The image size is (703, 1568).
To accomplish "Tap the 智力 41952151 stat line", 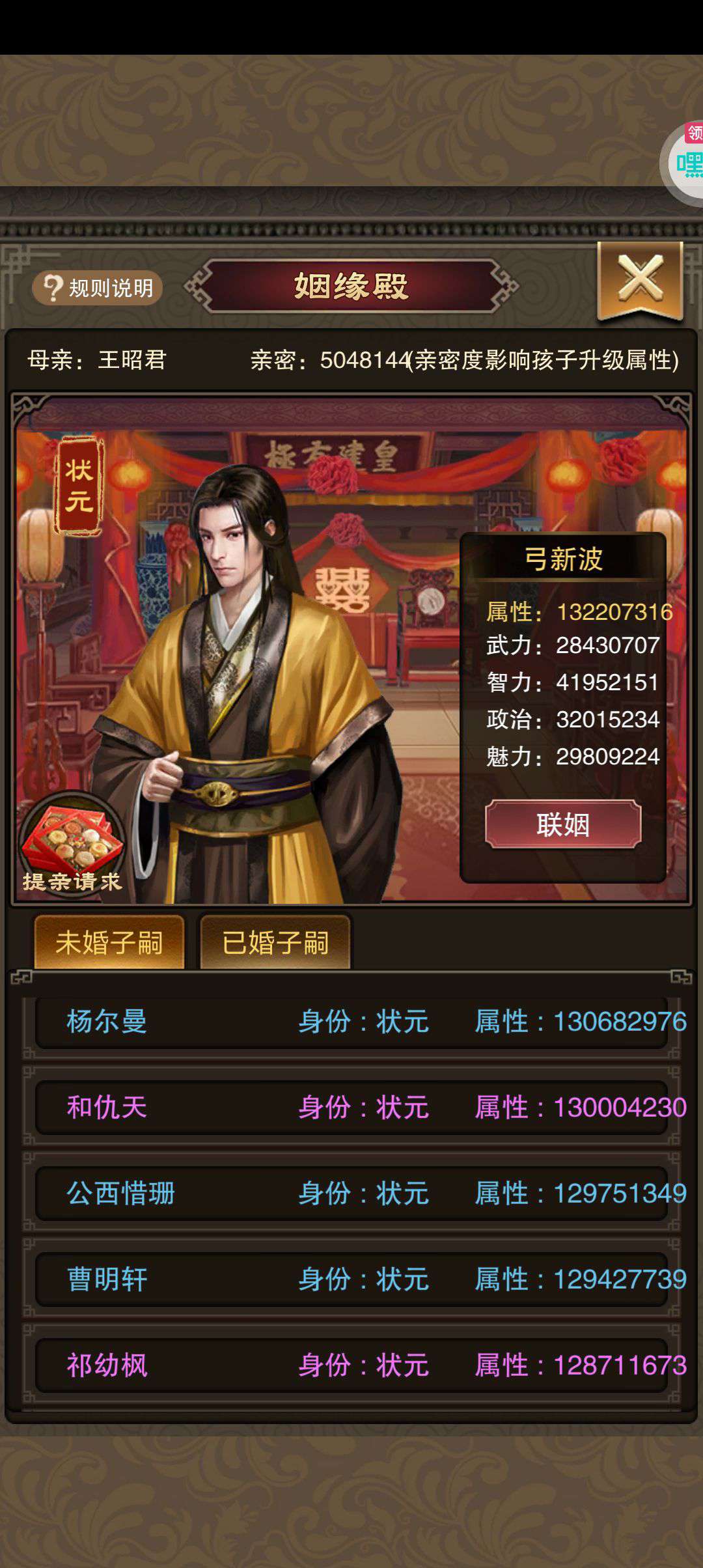I will [x=573, y=682].
